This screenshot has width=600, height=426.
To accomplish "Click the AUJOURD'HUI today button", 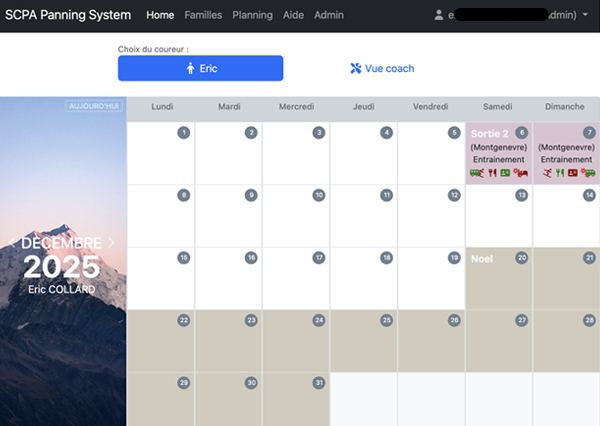I will pyautogui.click(x=94, y=105).
